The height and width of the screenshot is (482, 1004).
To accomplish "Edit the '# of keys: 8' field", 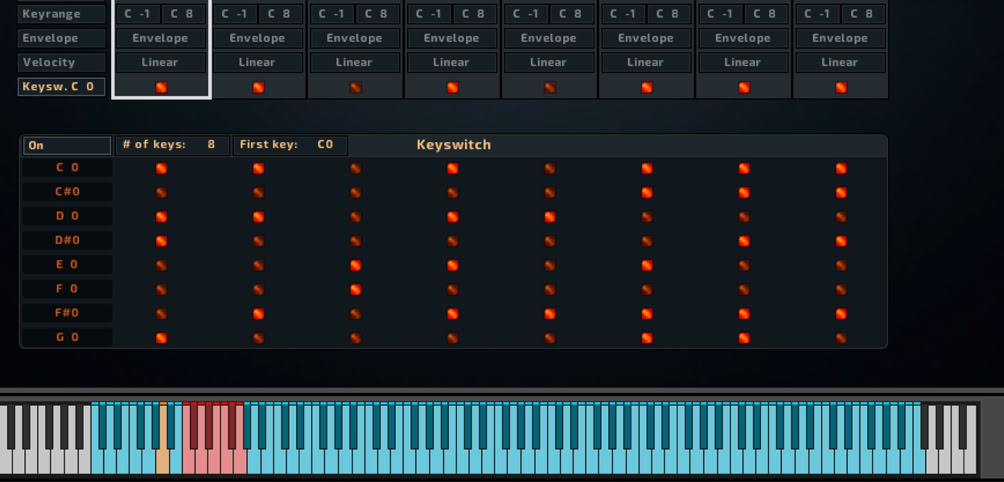I will [x=172, y=145].
